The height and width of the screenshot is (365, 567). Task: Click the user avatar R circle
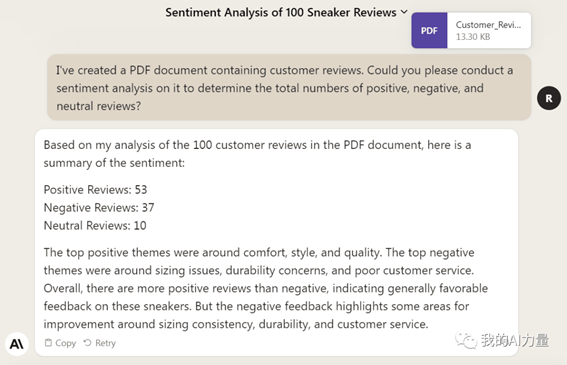[549, 98]
